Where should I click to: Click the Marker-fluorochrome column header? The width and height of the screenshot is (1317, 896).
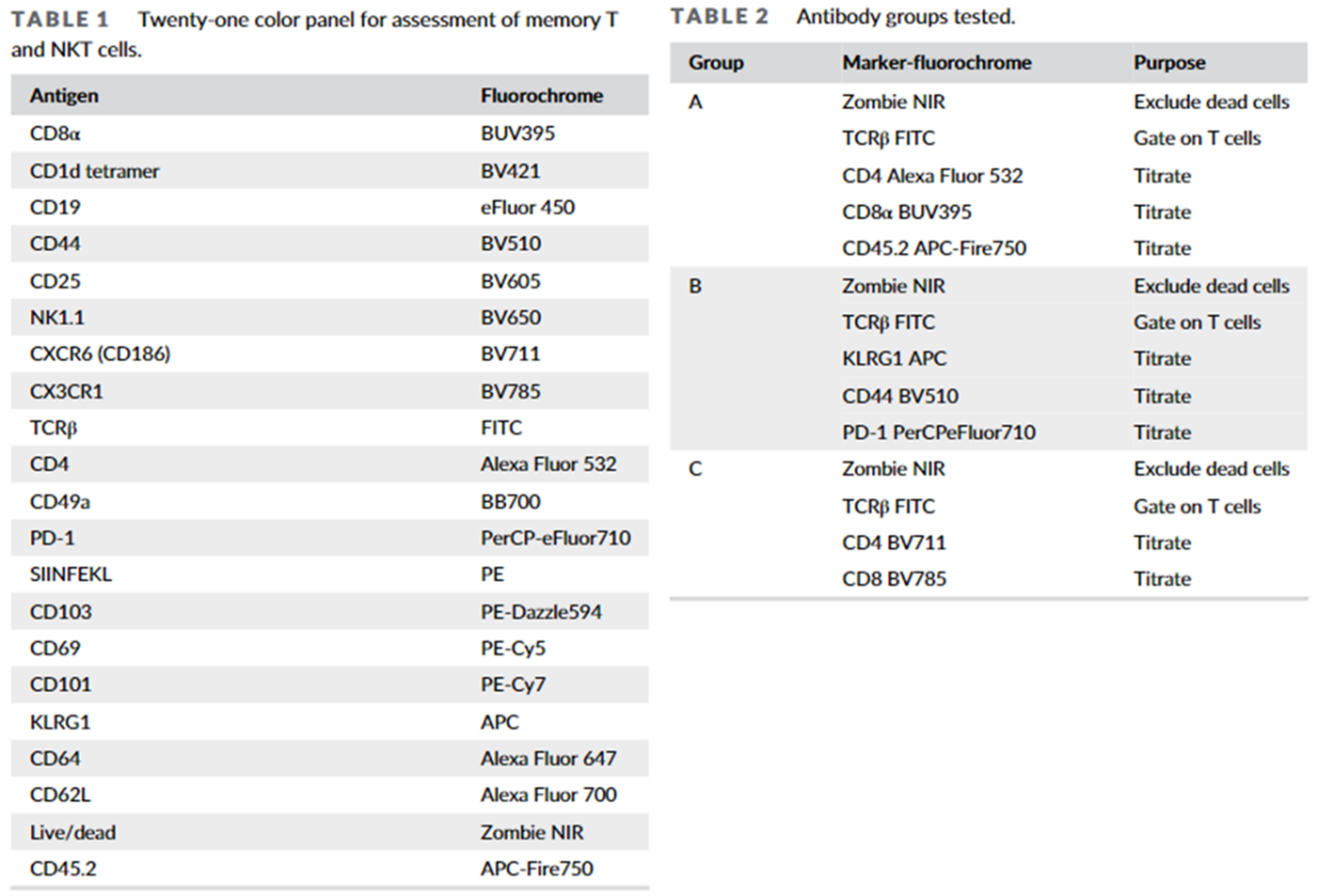point(936,62)
